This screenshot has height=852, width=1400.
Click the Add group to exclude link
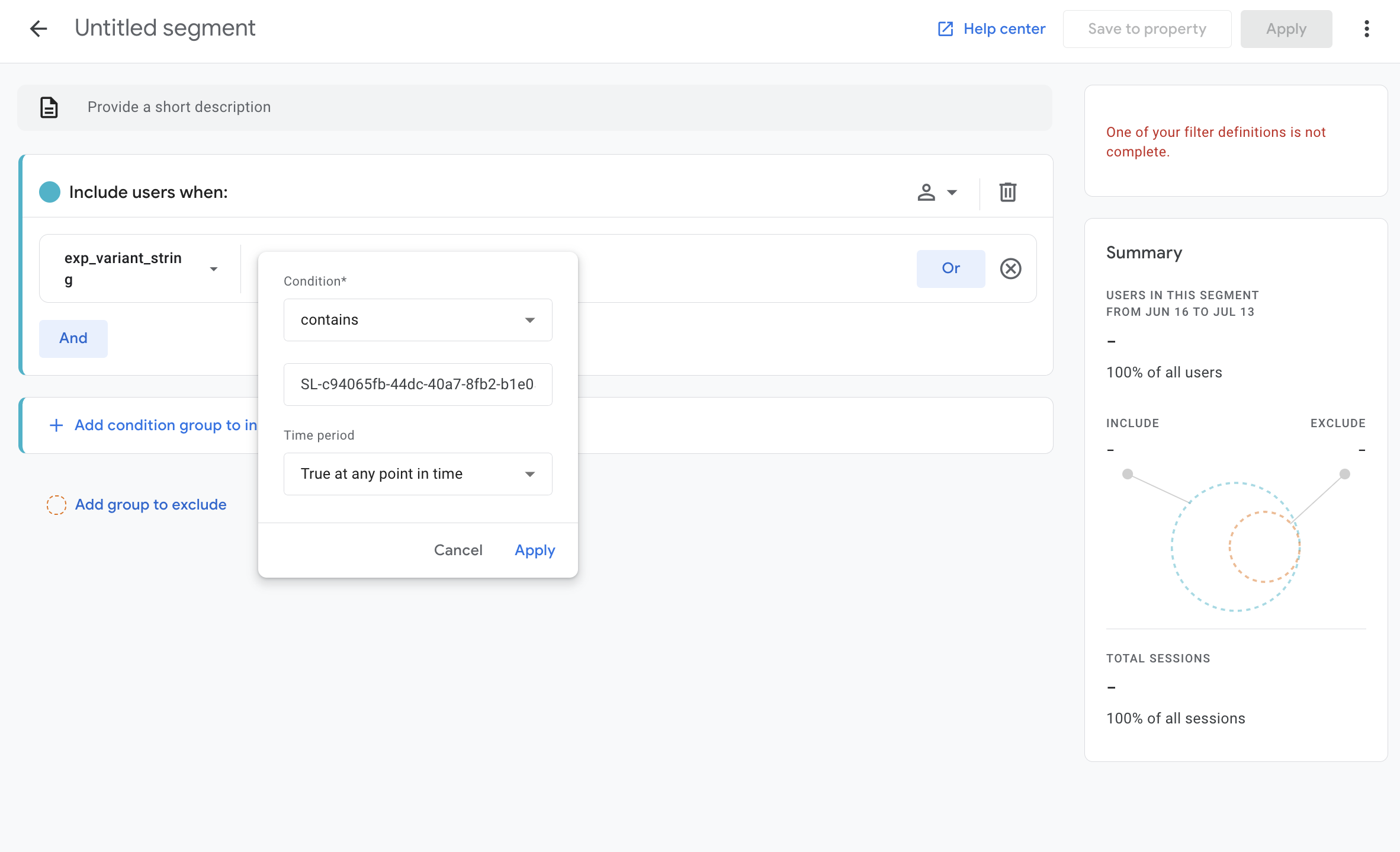pos(150,505)
